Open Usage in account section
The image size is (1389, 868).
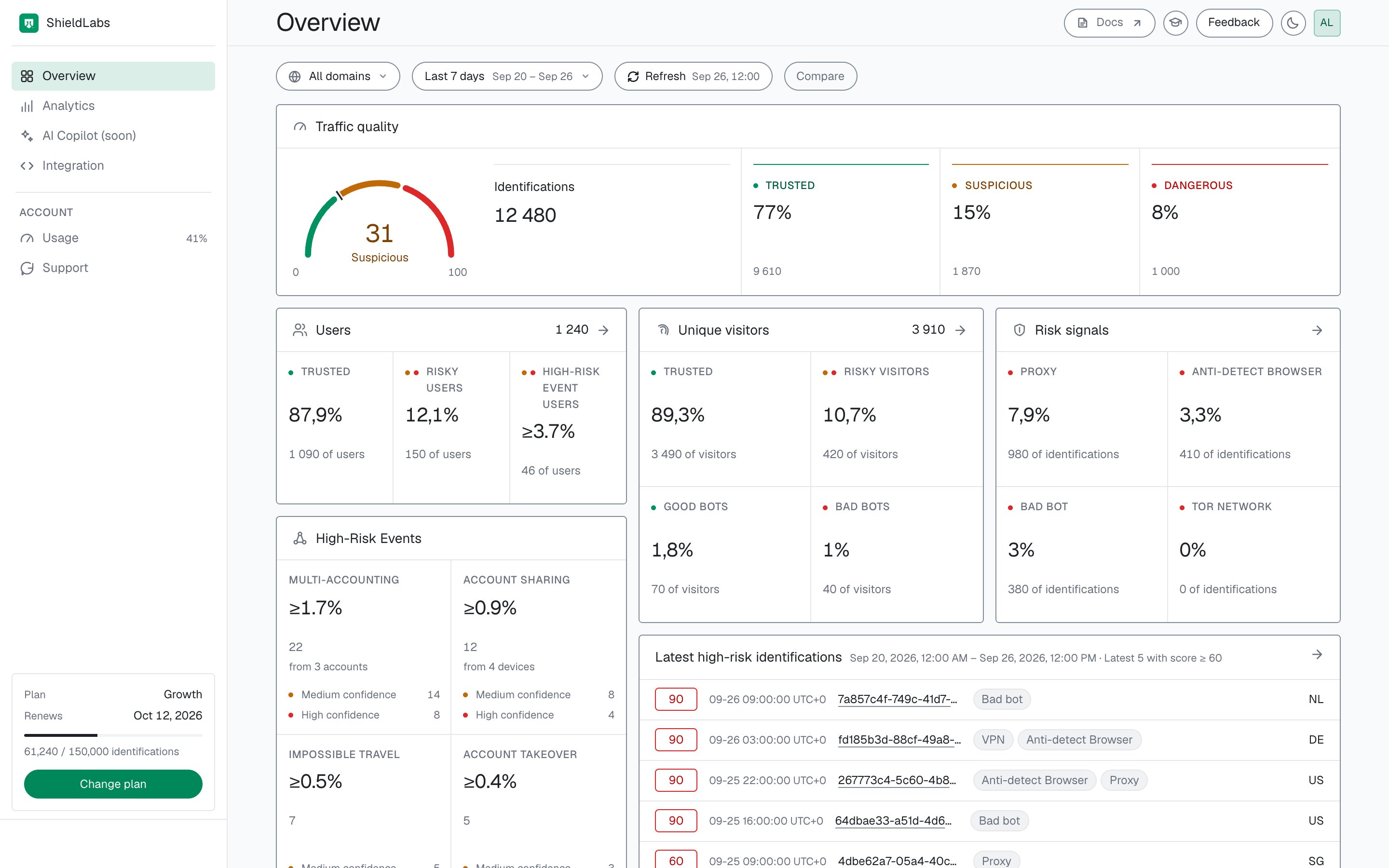(x=113, y=238)
